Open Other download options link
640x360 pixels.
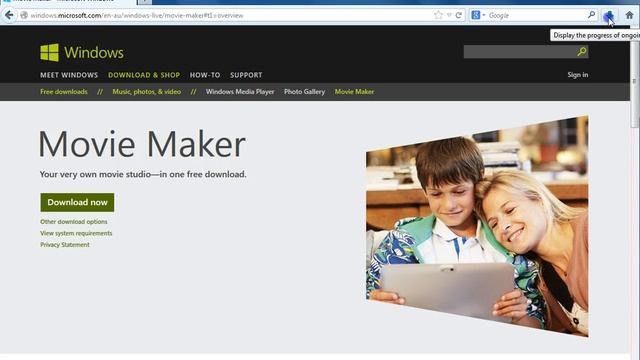click(x=73, y=222)
